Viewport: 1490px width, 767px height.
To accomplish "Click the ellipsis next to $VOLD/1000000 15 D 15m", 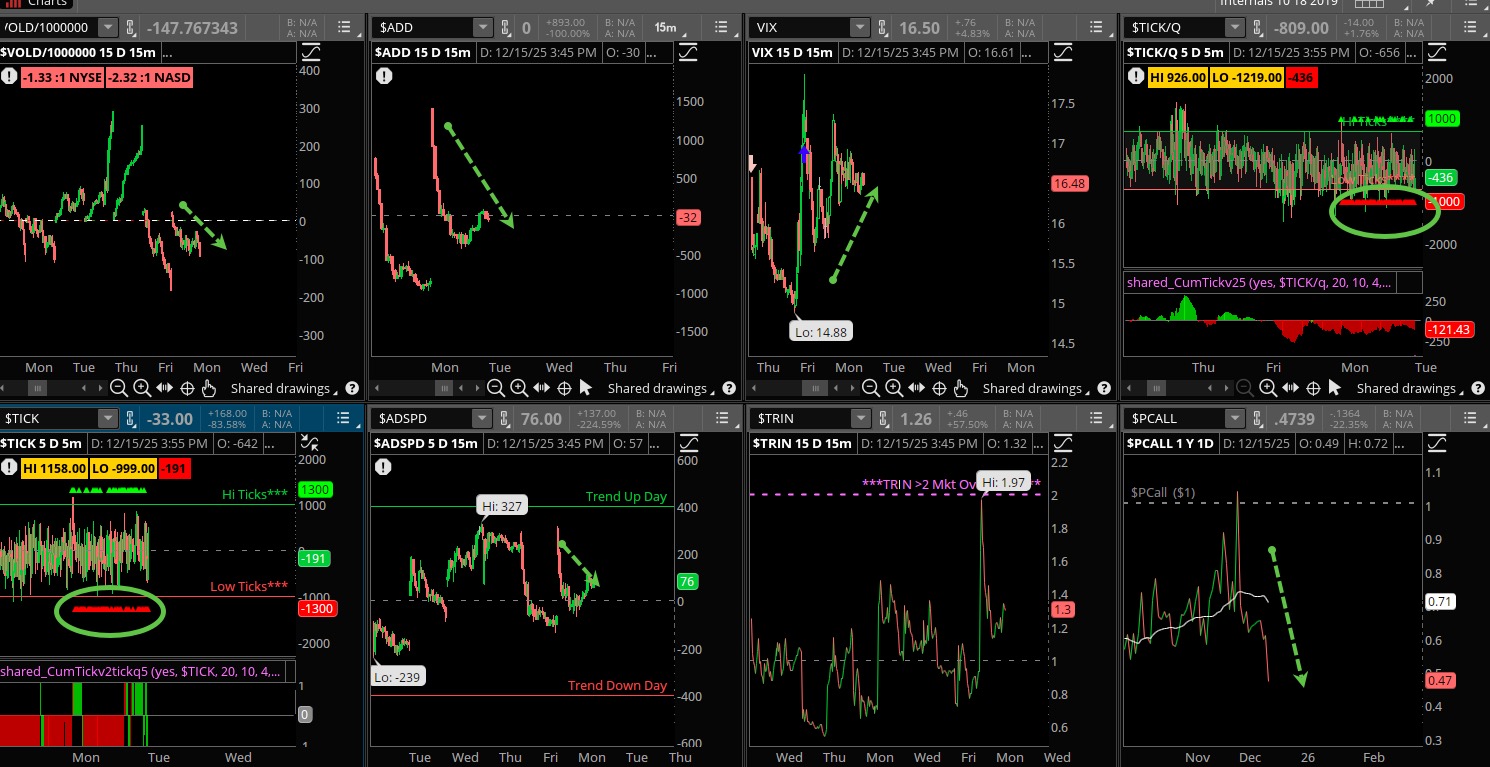I will click(167, 52).
